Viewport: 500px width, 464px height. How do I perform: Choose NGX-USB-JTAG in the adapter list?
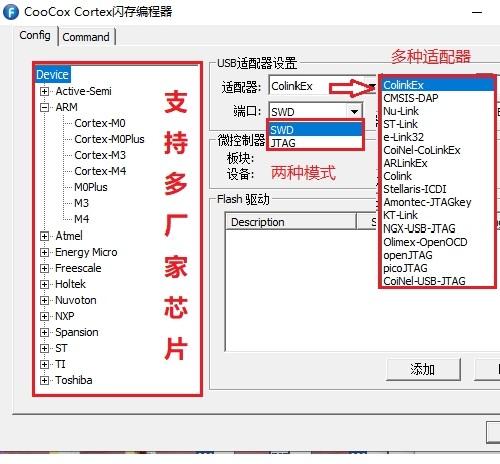437,228
